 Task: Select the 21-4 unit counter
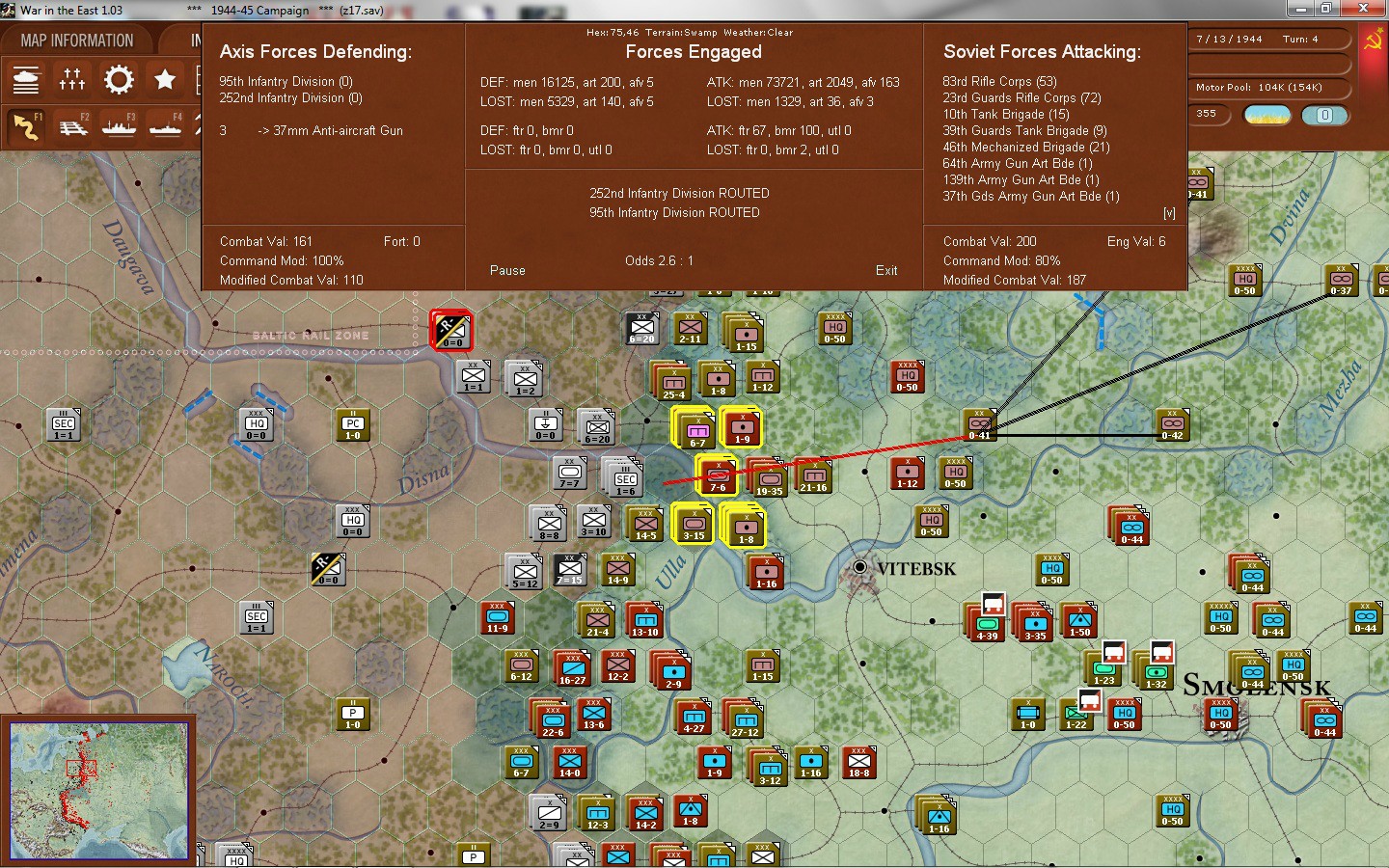pos(596,621)
